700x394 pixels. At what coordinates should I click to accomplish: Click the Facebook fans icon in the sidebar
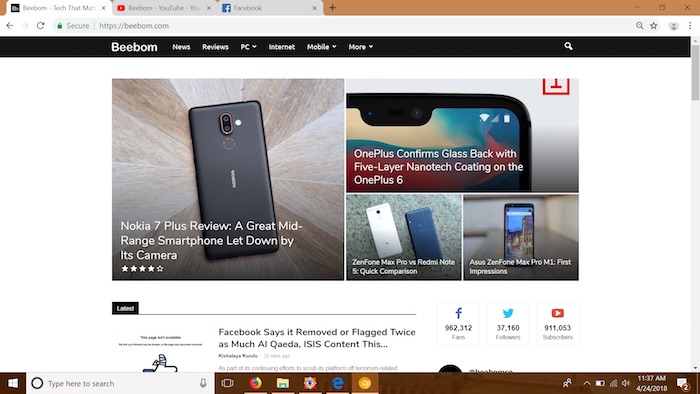point(458,313)
